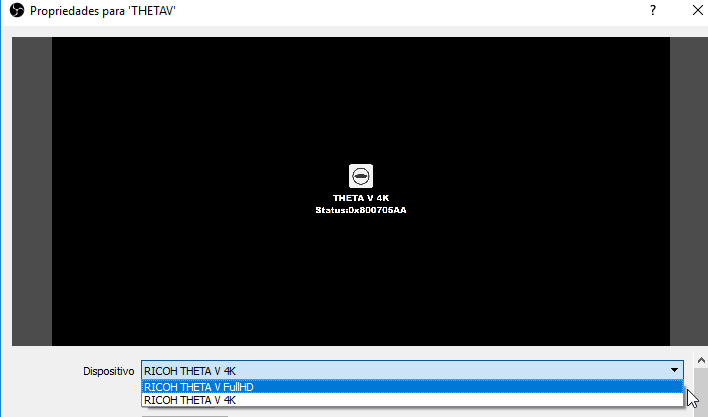Select RICOH THETA V FullHD from device list
Image resolution: width=708 pixels, height=417 pixels.
412,387
